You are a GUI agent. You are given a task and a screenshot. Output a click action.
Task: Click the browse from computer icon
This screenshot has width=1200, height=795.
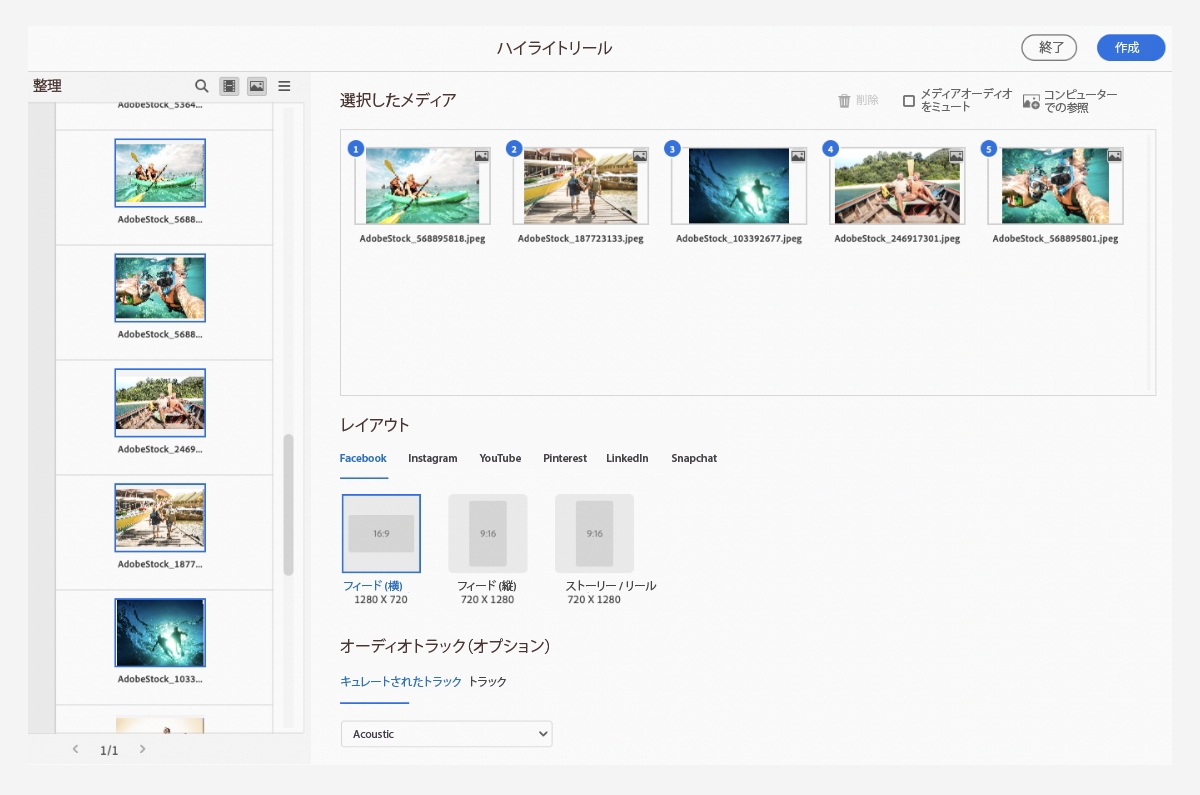[x=1031, y=101]
